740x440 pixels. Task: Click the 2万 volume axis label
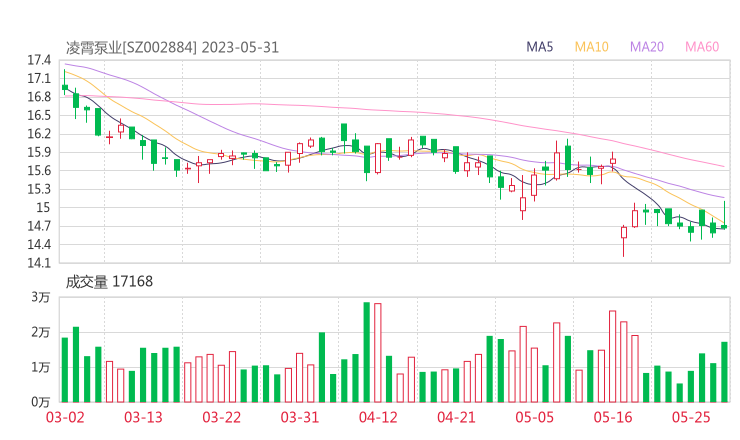point(41,332)
